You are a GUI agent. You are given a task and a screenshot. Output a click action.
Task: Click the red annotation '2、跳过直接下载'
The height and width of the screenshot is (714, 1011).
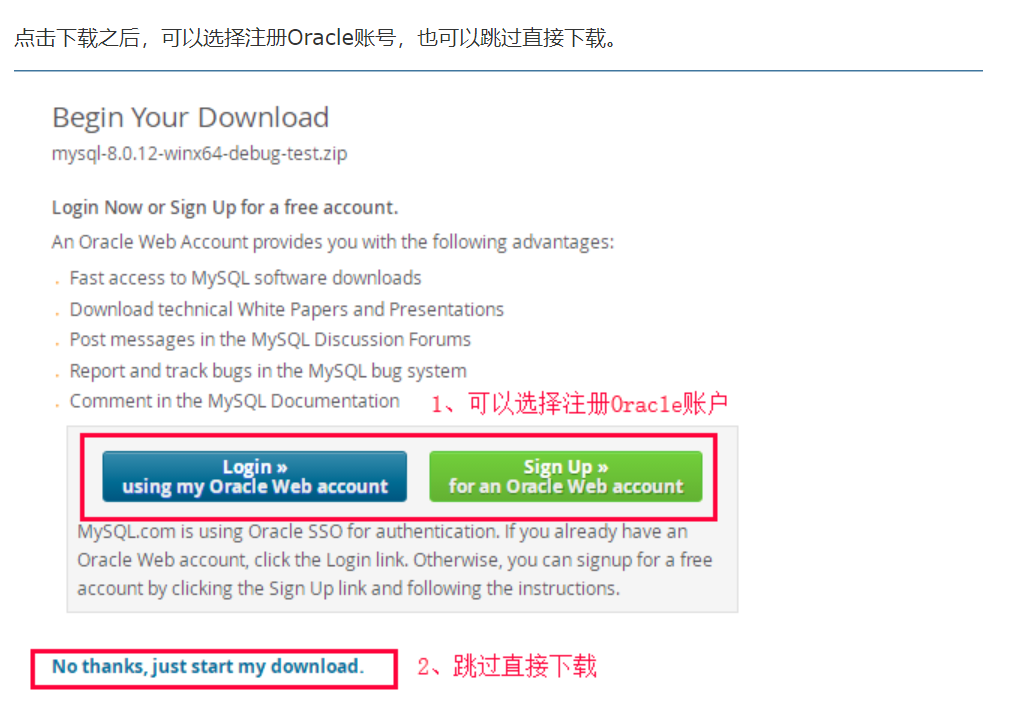click(507, 666)
